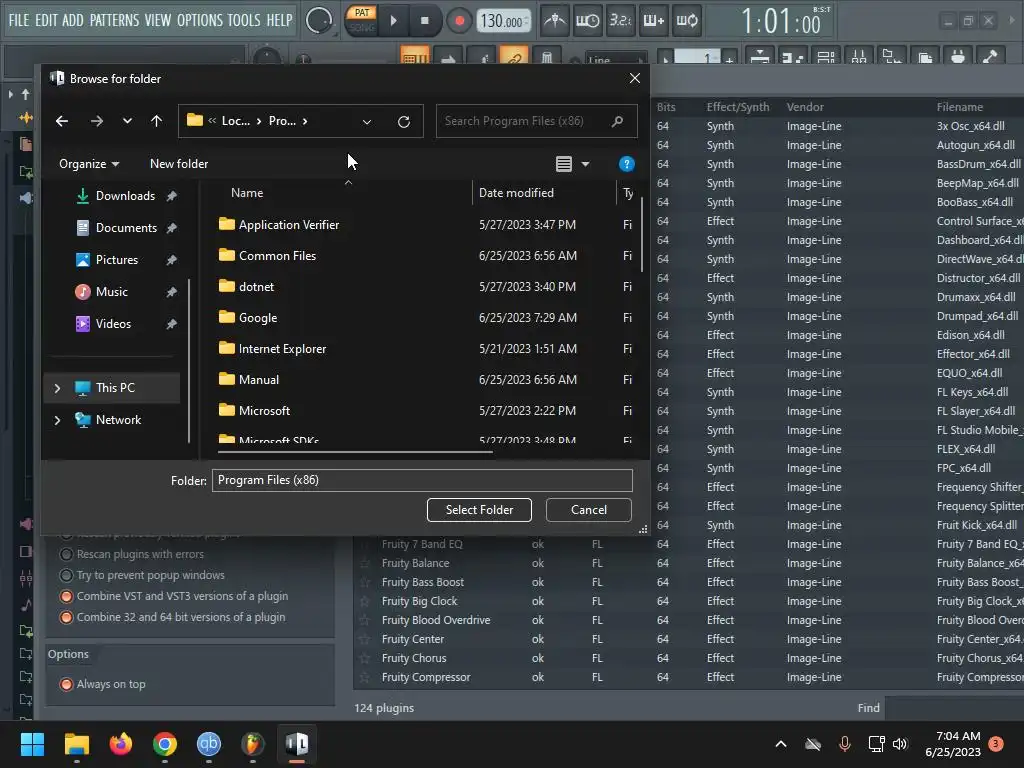Toggle the Always on top option
Screen dimensions: 1024x768
pyautogui.click(x=66, y=684)
